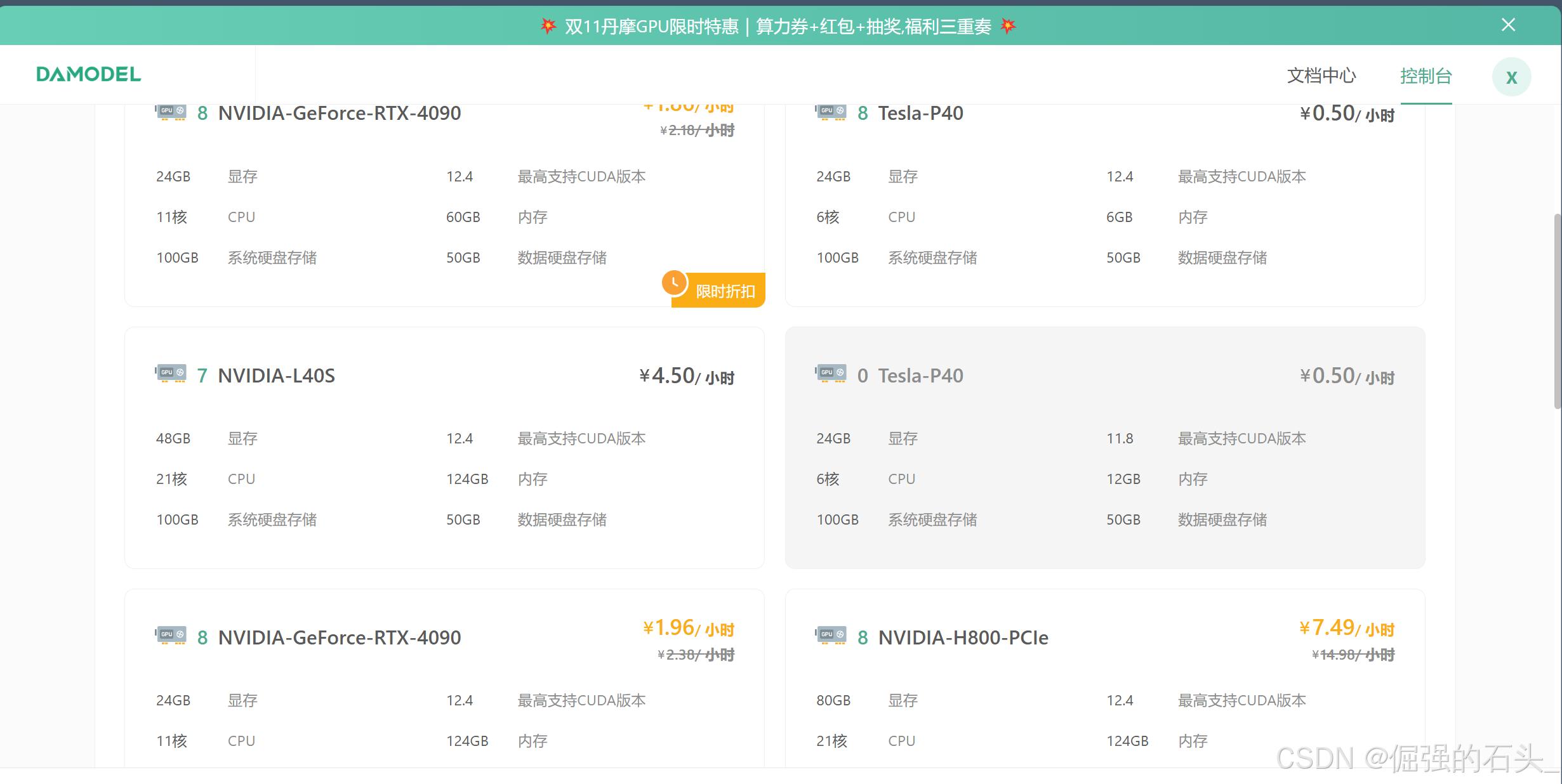Click the 限时折扣 clock badge icon
The height and width of the screenshot is (784, 1562).
point(675,283)
